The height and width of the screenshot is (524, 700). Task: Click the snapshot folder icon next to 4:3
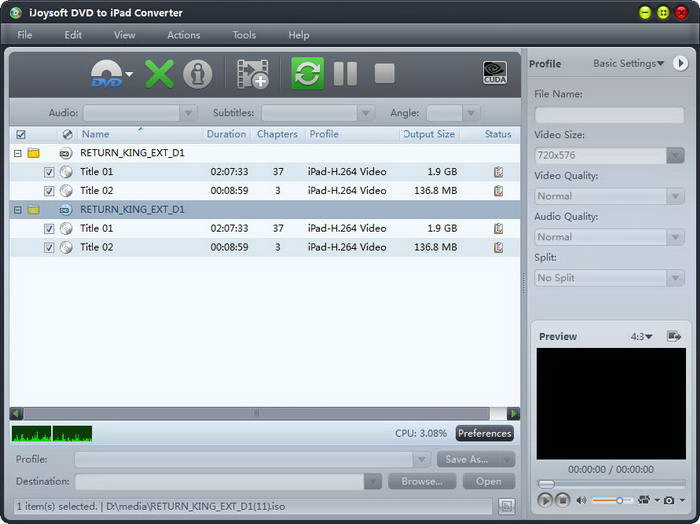point(674,336)
